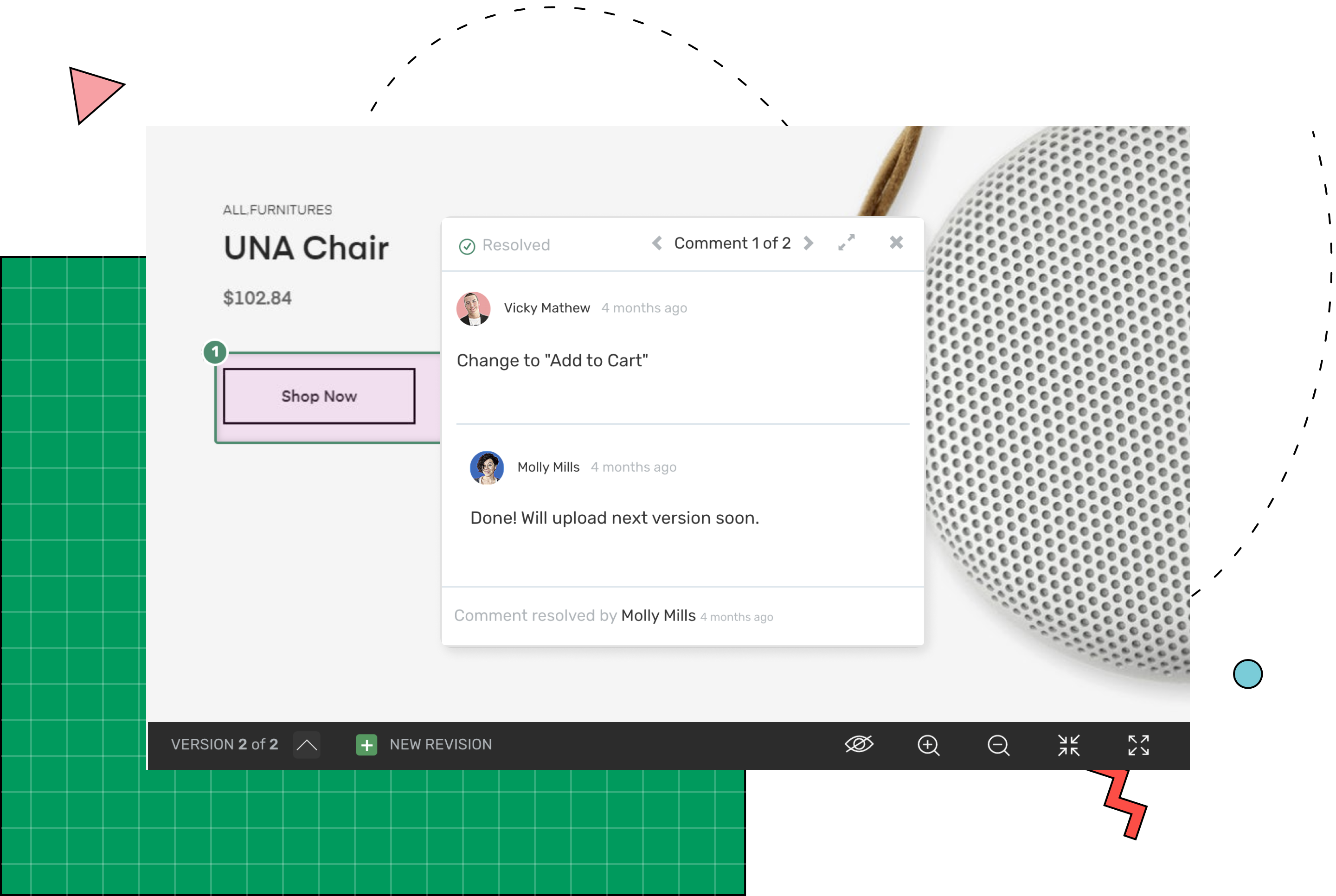
Task: Toggle the Resolved check status
Action: click(x=467, y=246)
